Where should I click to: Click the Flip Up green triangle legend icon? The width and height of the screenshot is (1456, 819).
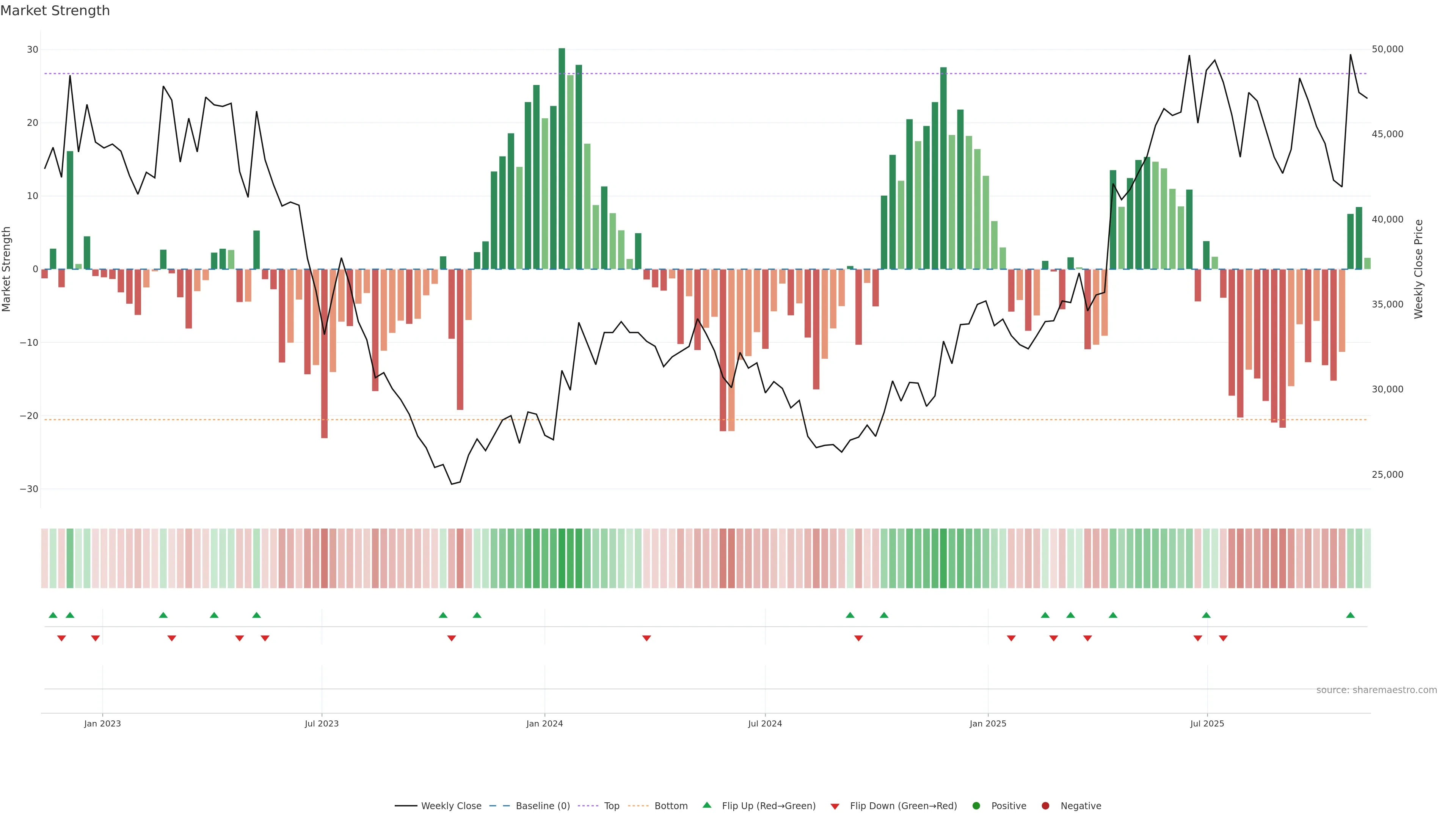point(706,805)
